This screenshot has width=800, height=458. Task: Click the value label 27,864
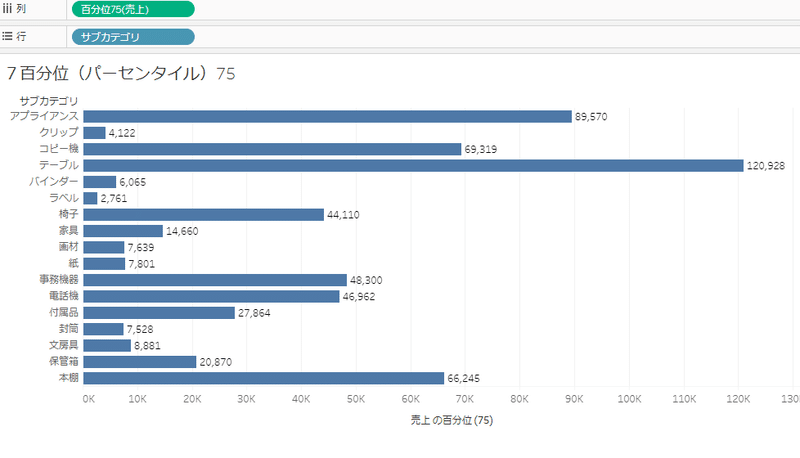[254, 313]
